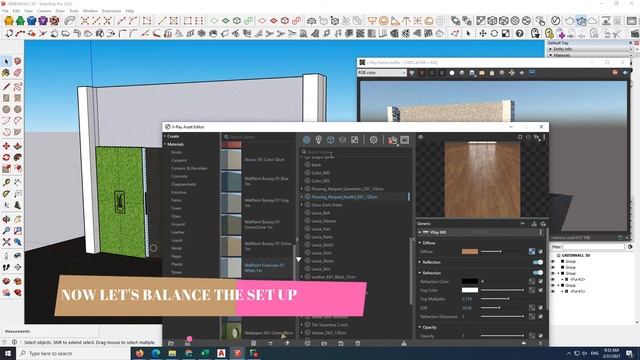The width and height of the screenshot is (640, 360).
Task: Open AutoCAD from the taskbar
Action: coord(221,353)
